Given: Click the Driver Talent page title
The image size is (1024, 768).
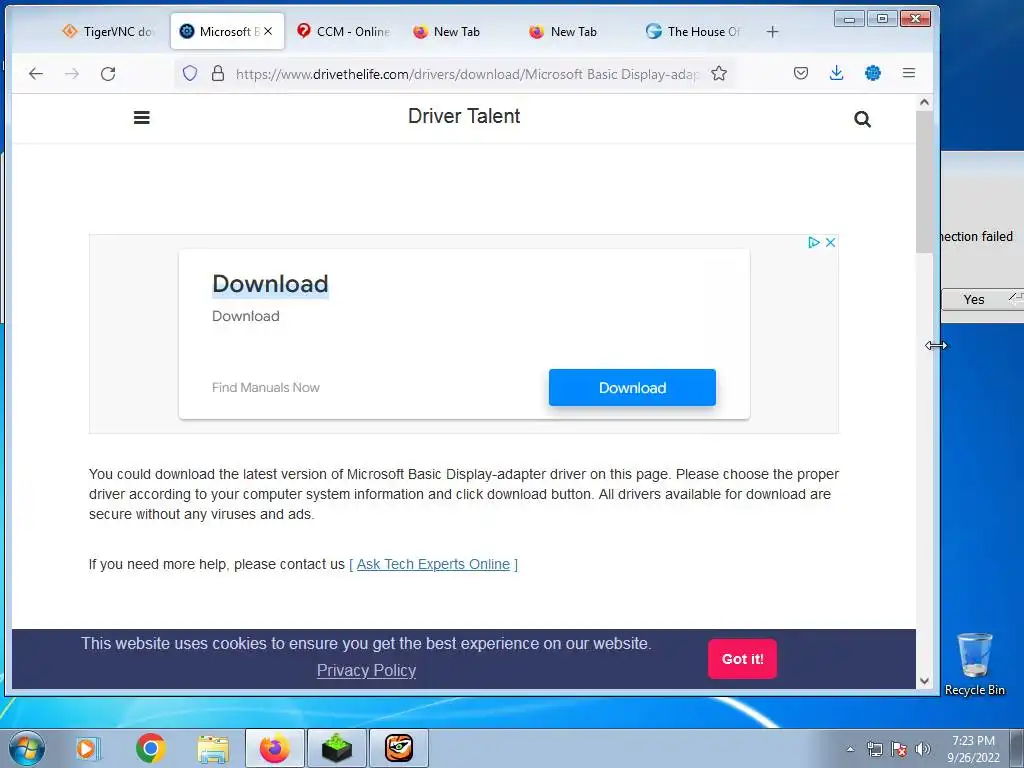Looking at the screenshot, I should [x=464, y=116].
